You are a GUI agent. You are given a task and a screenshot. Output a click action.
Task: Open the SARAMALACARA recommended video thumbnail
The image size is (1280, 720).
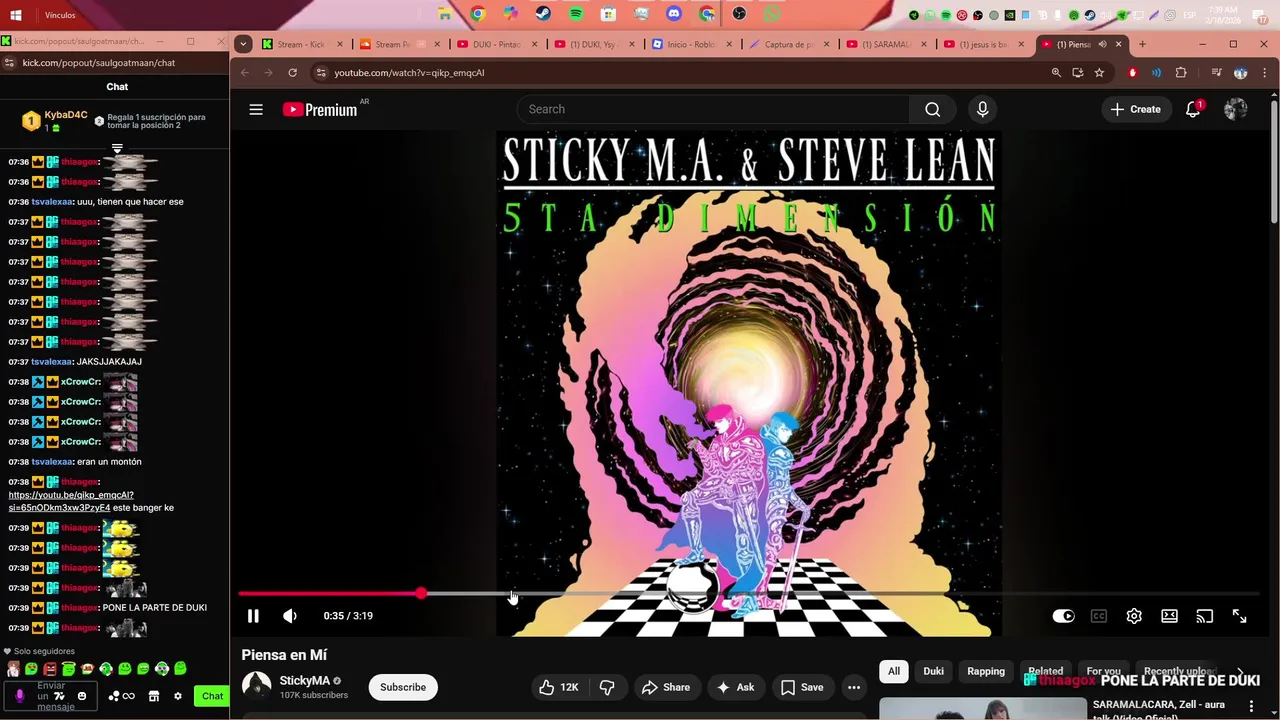point(982,708)
